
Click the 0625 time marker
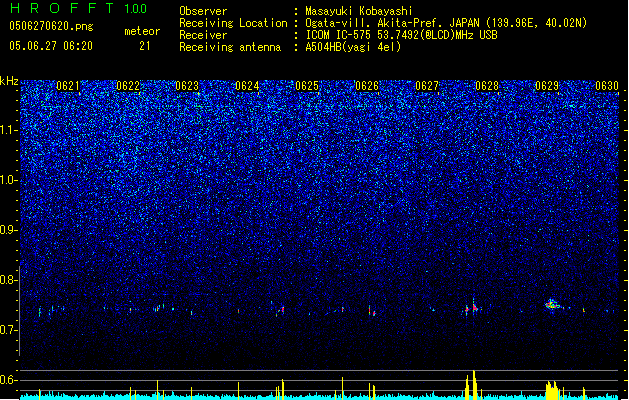click(x=307, y=86)
